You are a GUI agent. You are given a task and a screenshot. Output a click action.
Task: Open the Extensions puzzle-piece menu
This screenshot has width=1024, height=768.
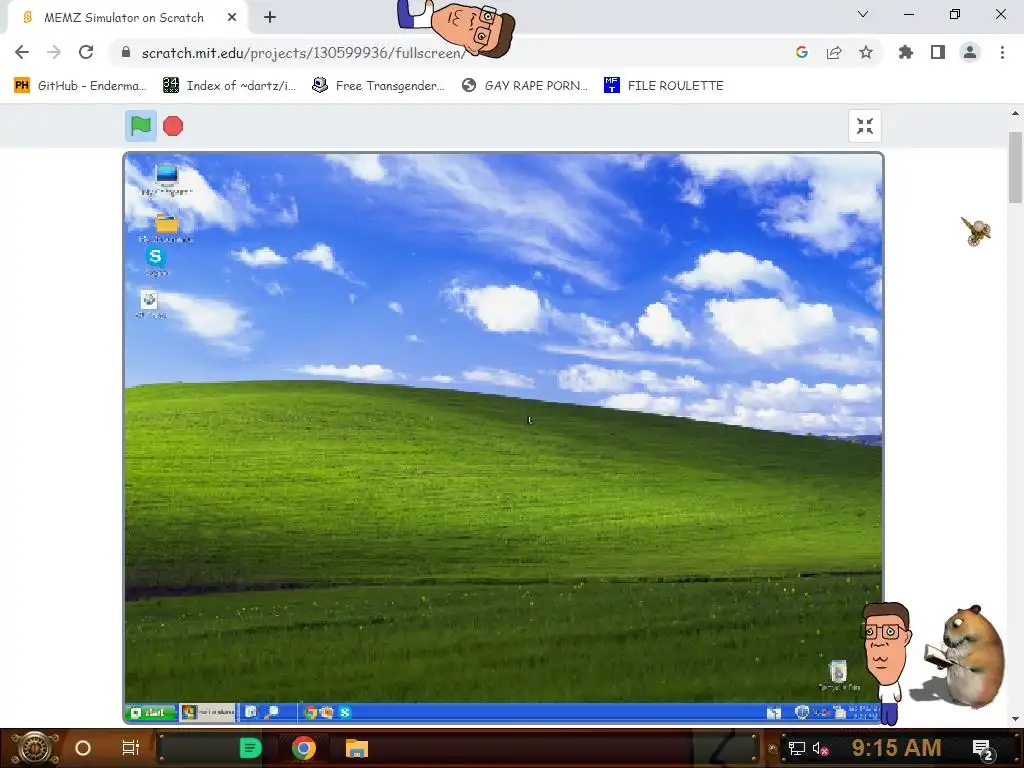[906, 52]
